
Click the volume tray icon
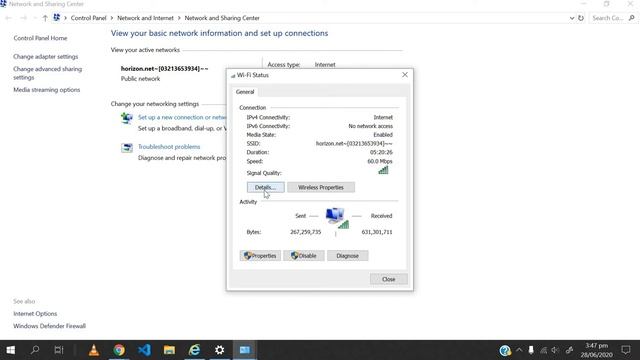tap(556, 350)
